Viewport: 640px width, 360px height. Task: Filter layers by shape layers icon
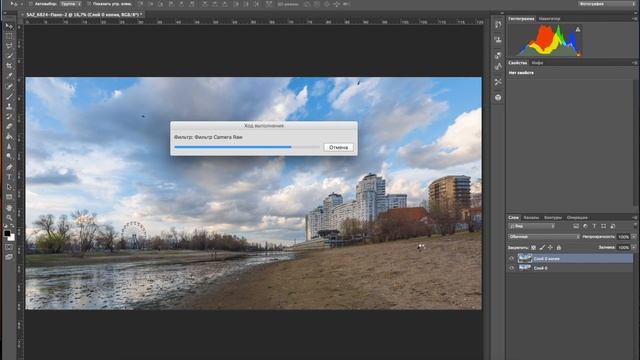click(603, 226)
